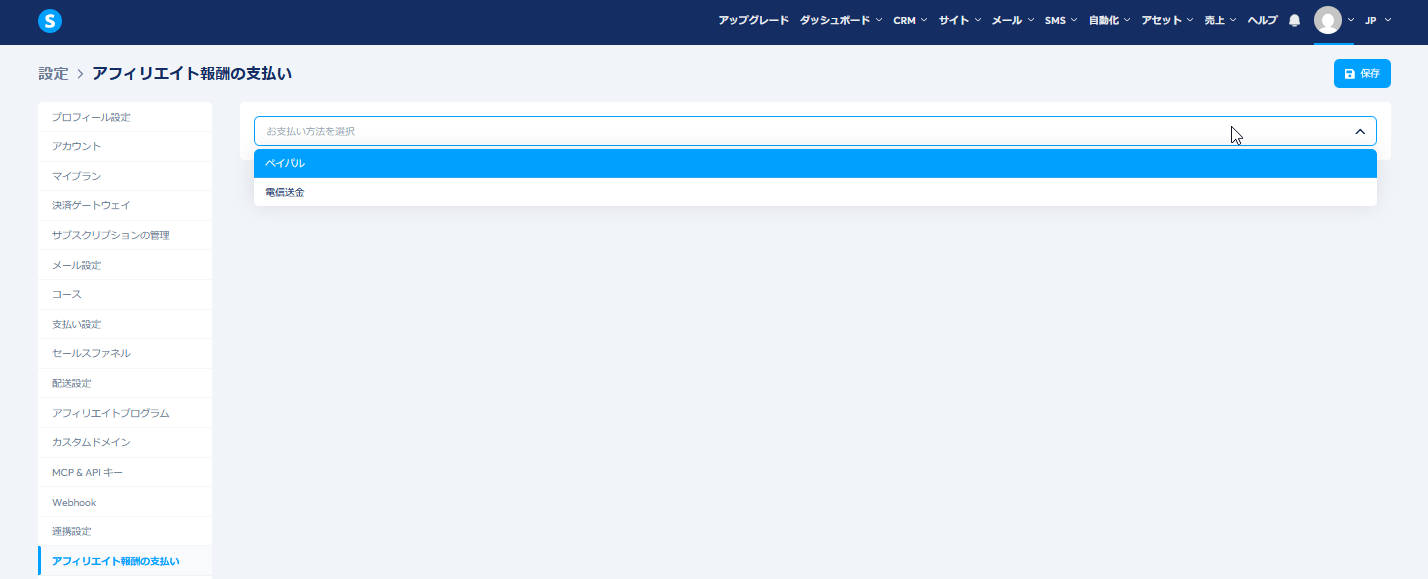Image resolution: width=1428 pixels, height=579 pixels.
Task: Open the JP language selector
Action: click(1378, 20)
